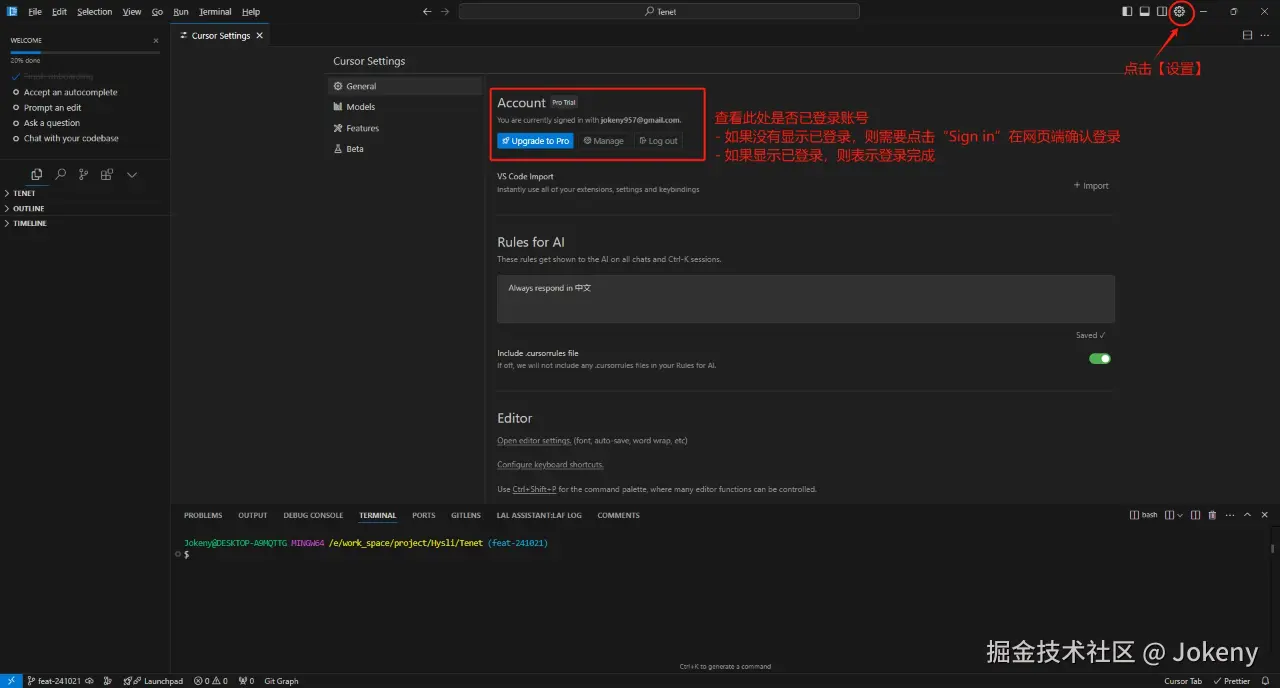Open the Source Control icon in sidebar
Viewport: 1280px width, 688px height.
click(83, 174)
